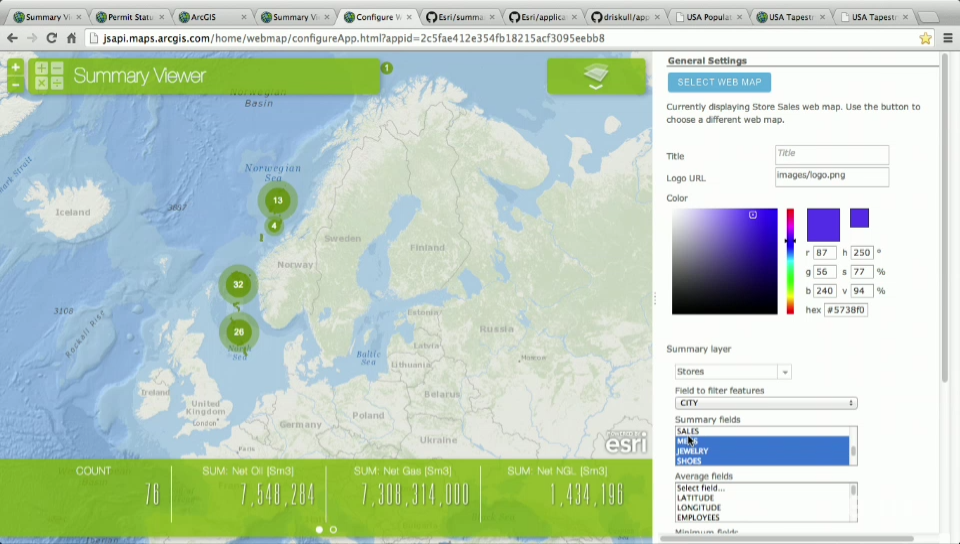
Task: Click the blue b value field
Action: (825, 291)
